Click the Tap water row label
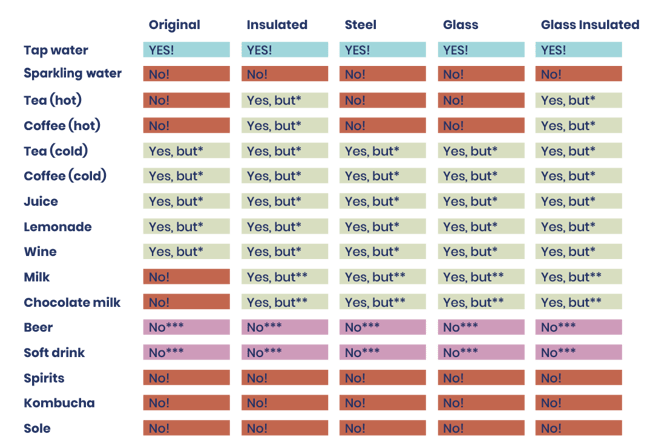 [x=55, y=50]
